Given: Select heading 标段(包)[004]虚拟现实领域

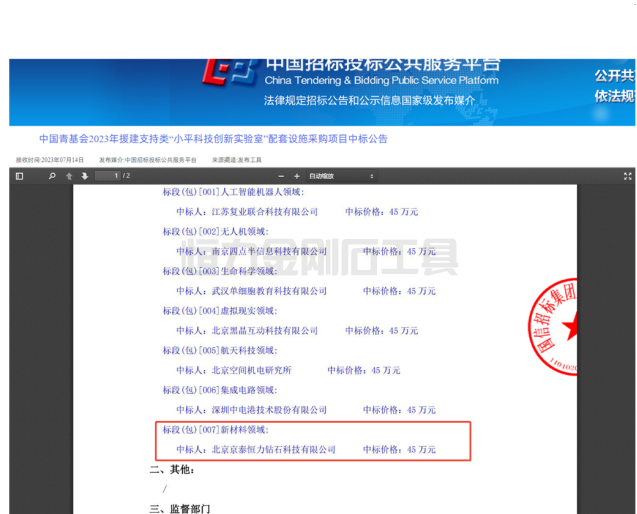Looking at the screenshot, I should coord(220,311).
